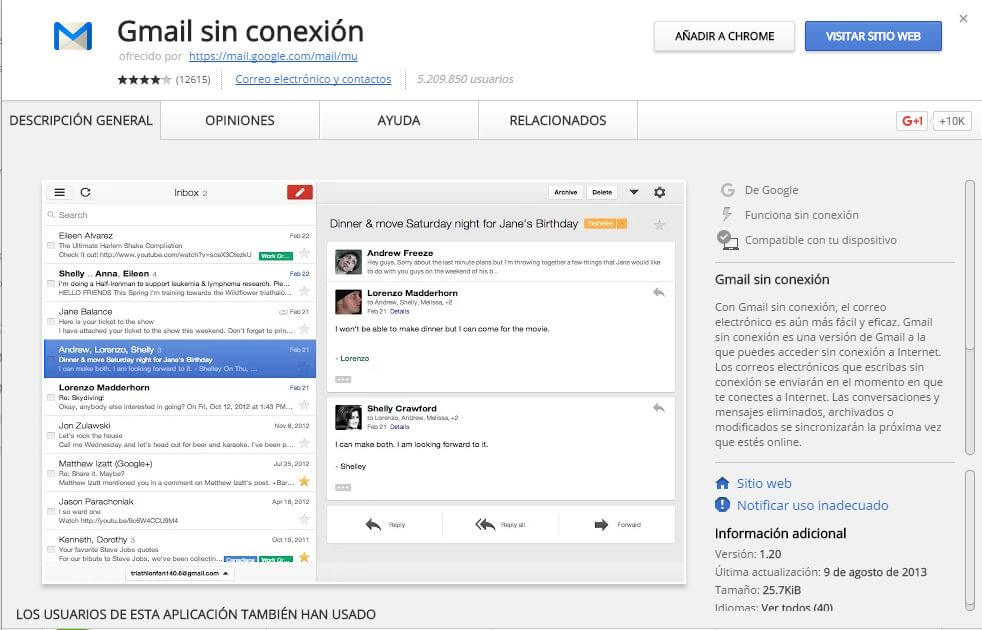Show Details of Lorenzo Madderhorn's message

coord(400,311)
